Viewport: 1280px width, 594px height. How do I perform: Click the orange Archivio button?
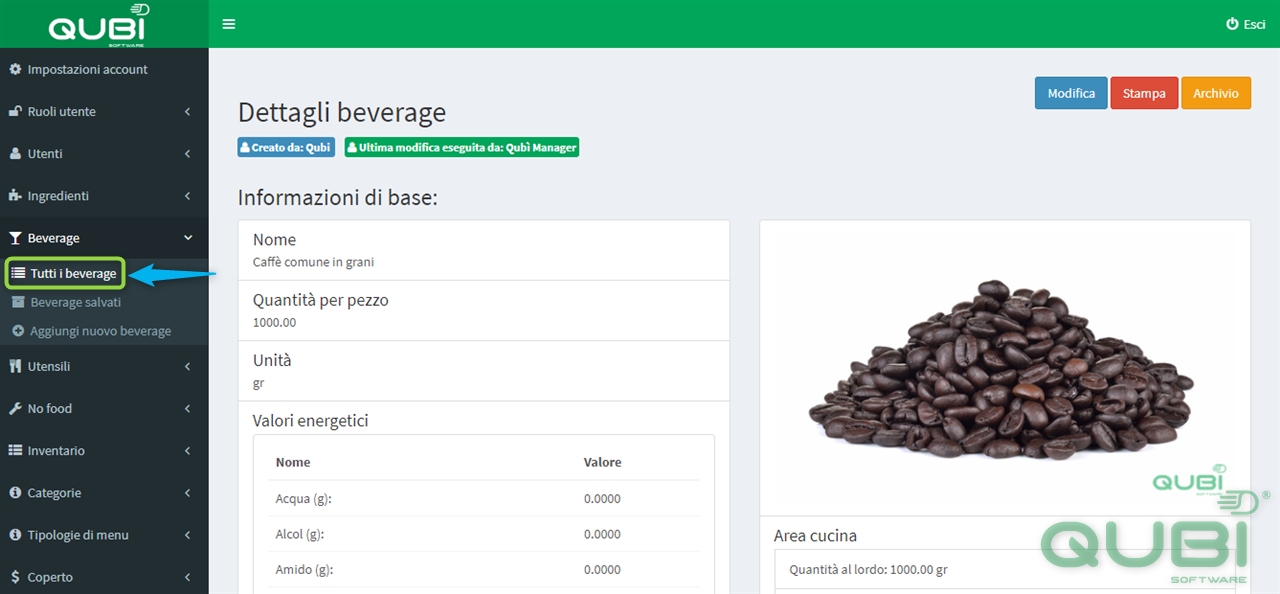click(1216, 93)
